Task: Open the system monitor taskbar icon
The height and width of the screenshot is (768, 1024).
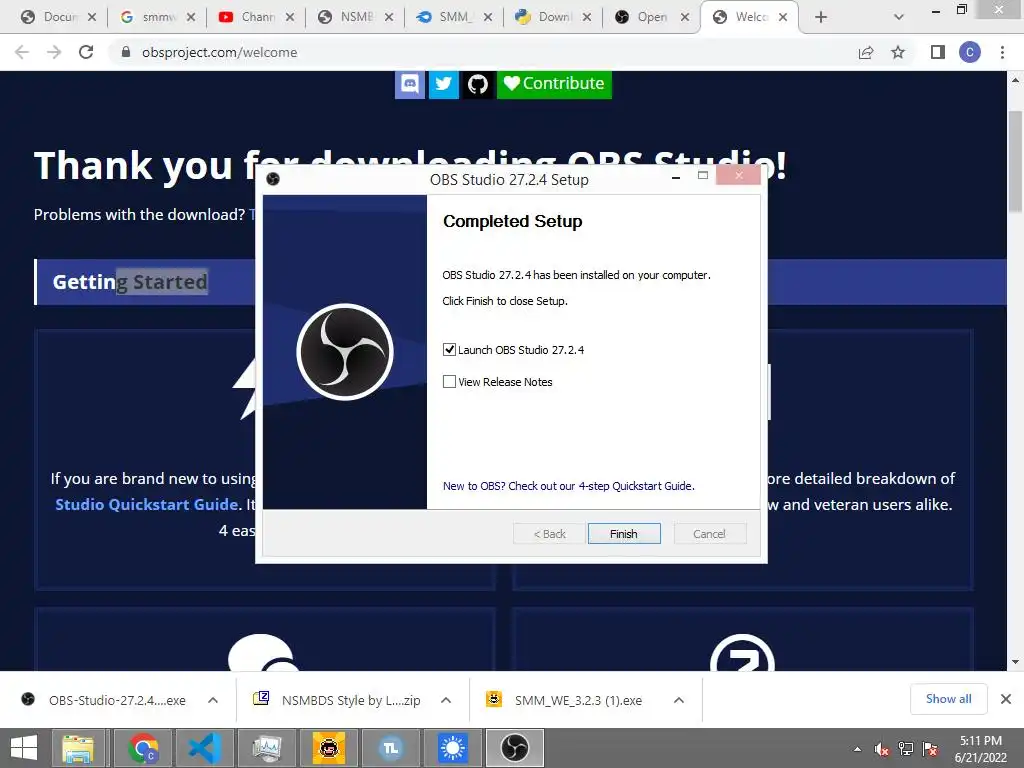Action: pyautogui.click(x=266, y=748)
